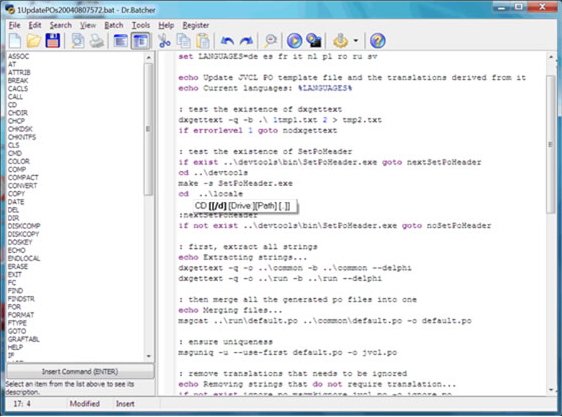Image resolution: width=562 pixels, height=417 pixels.
Task: Open print preview
Action: (x=77, y=41)
